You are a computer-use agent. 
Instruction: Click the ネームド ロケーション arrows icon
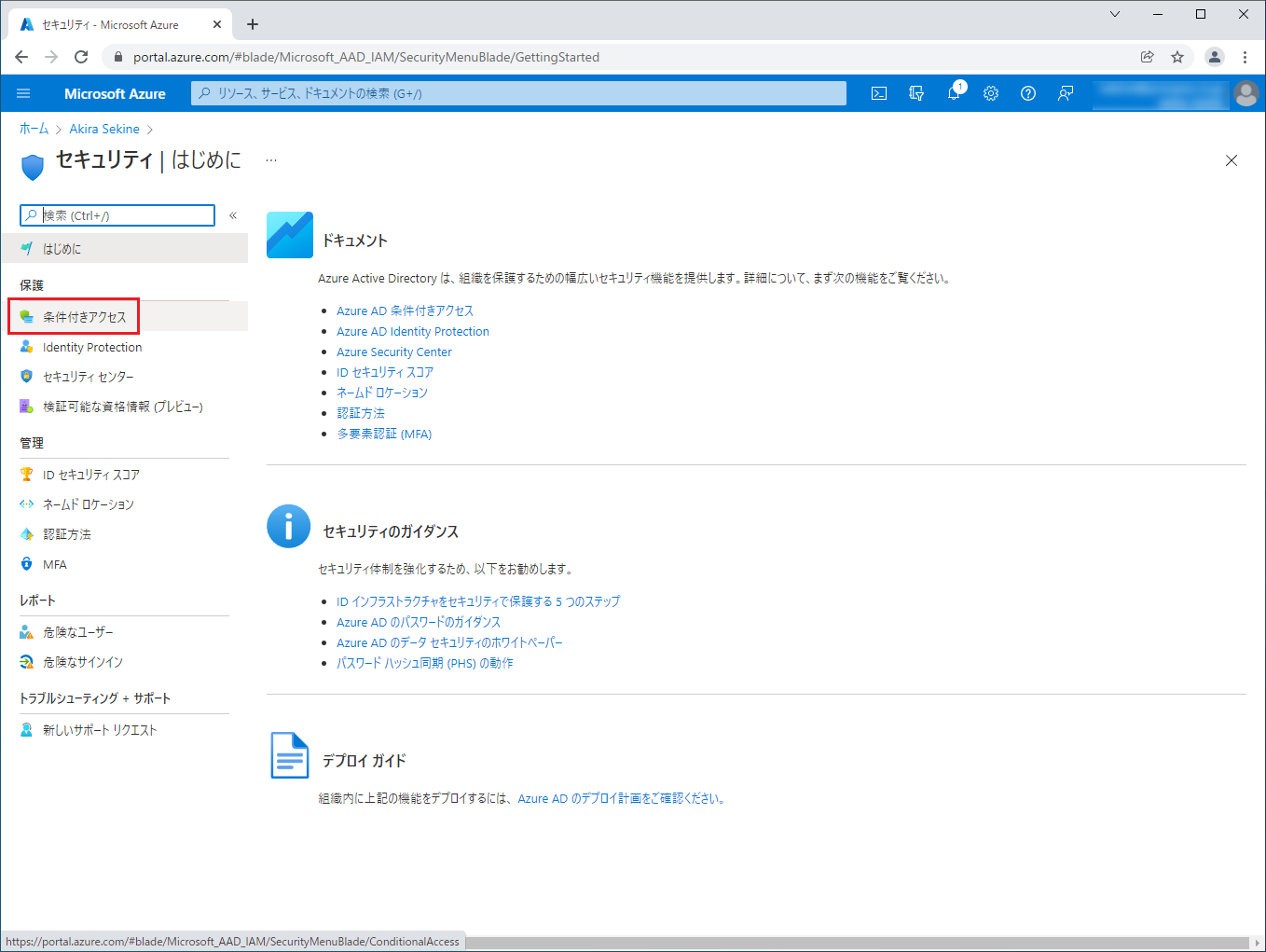click(27, 504)
